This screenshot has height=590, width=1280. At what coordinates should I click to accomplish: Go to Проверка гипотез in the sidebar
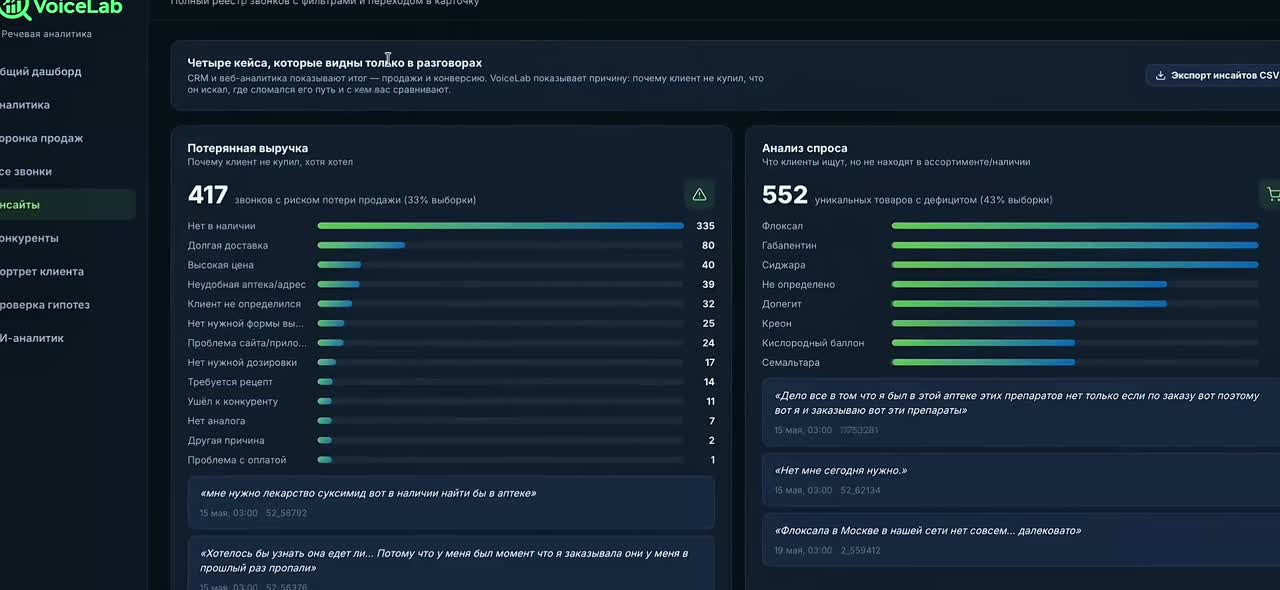(45, 305)
